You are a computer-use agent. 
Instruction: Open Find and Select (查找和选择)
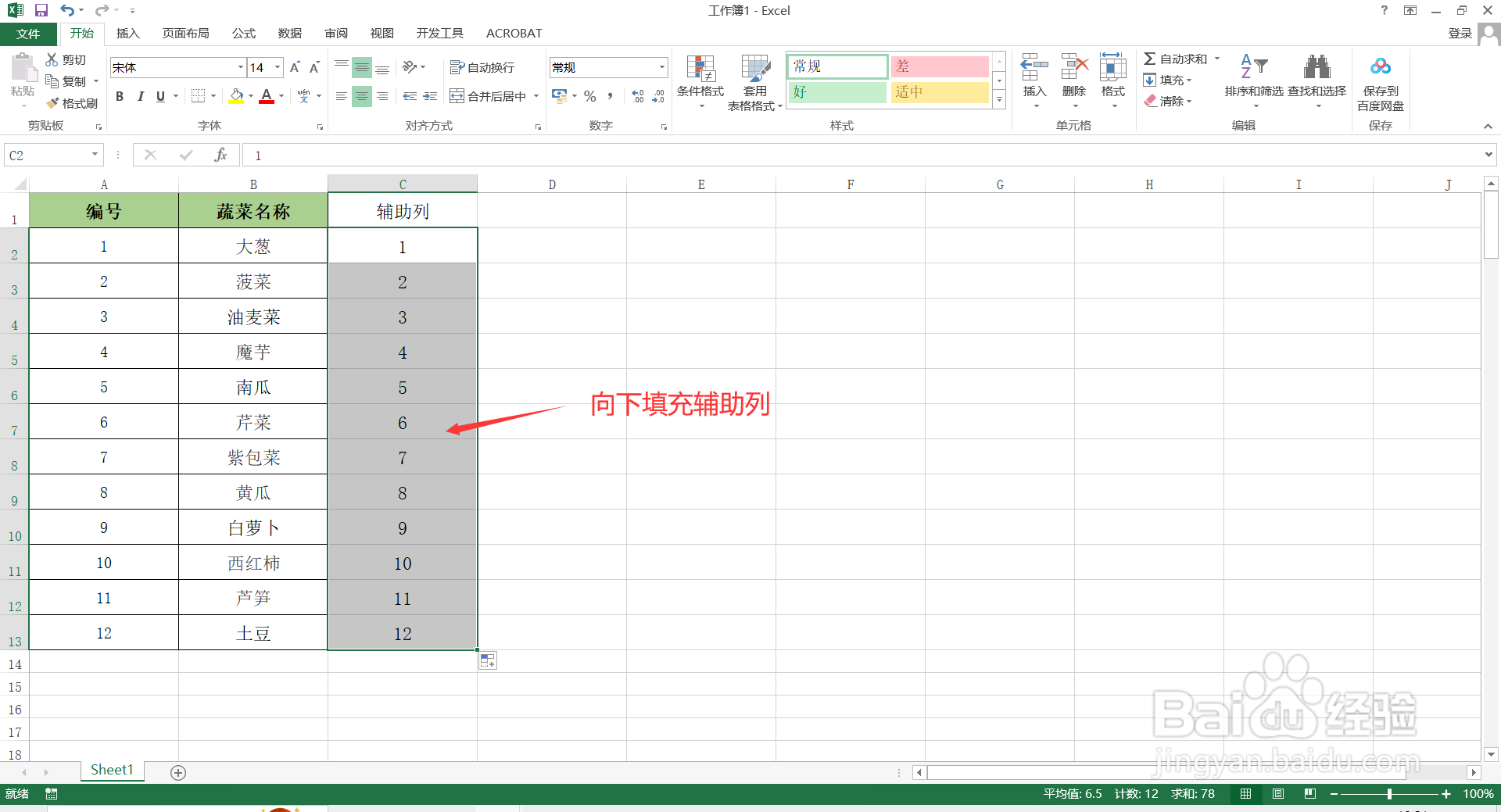[1317, 80]
